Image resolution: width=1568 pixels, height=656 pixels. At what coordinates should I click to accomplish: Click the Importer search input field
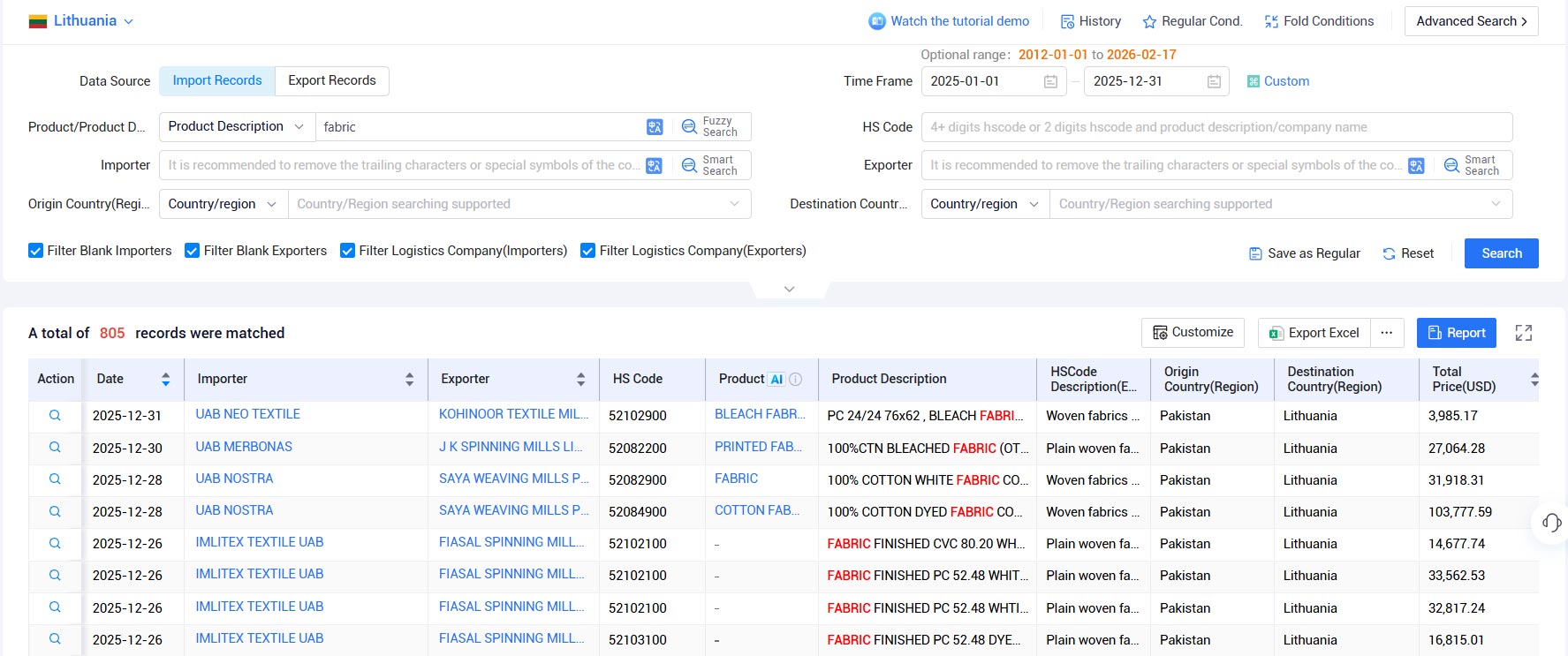click(403, 165)
